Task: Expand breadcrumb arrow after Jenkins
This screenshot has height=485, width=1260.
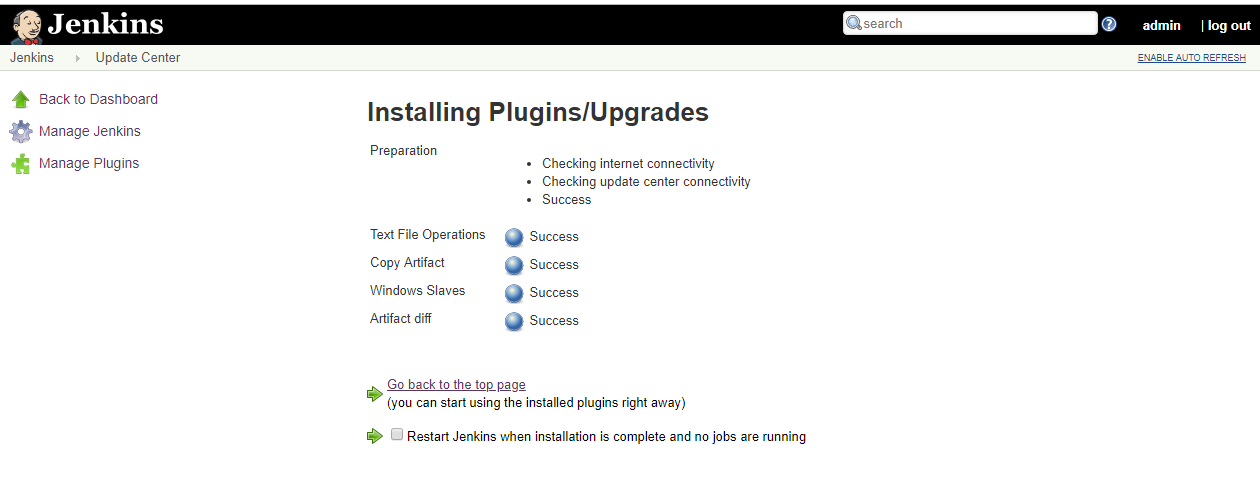Action: [x=77, y=58]
